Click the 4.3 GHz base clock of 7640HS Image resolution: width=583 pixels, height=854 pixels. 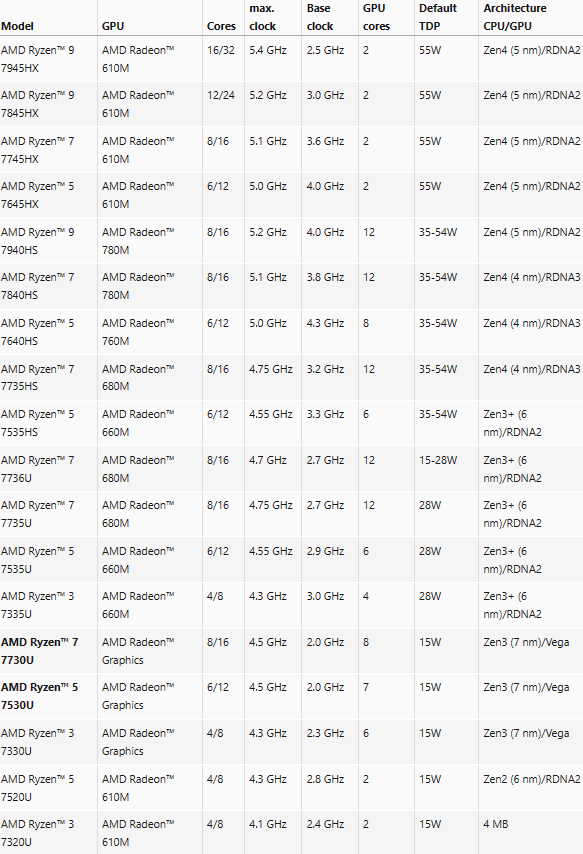point(325,323)
